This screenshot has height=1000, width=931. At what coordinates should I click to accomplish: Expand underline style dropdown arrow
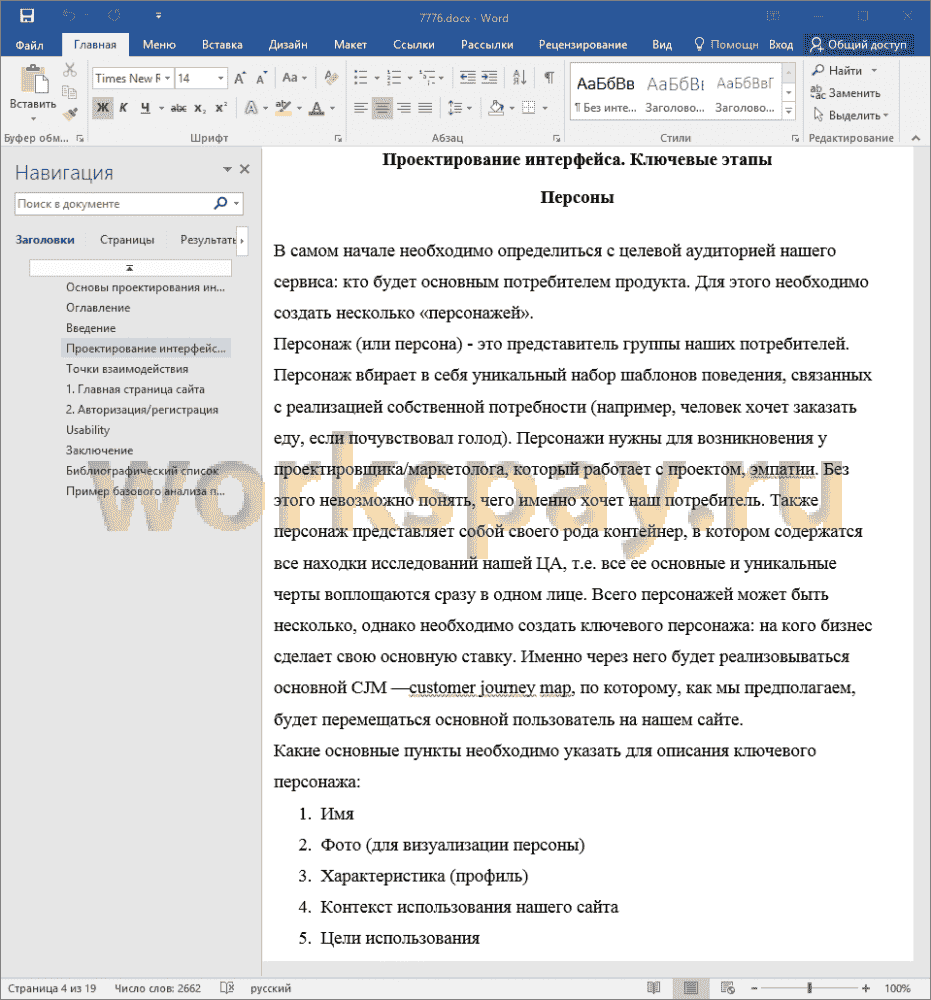[161, 108]
